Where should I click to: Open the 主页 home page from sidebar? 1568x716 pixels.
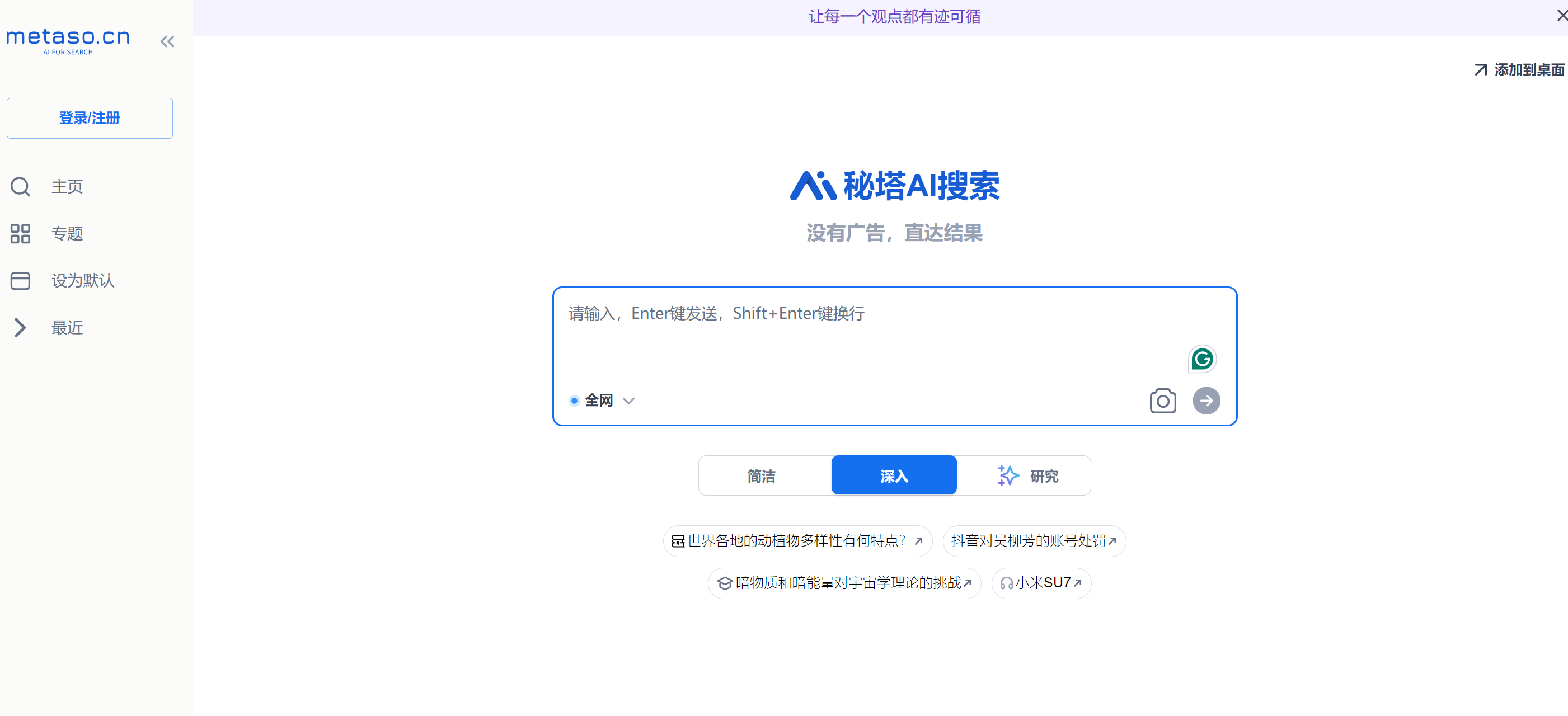tap(67, 187)
